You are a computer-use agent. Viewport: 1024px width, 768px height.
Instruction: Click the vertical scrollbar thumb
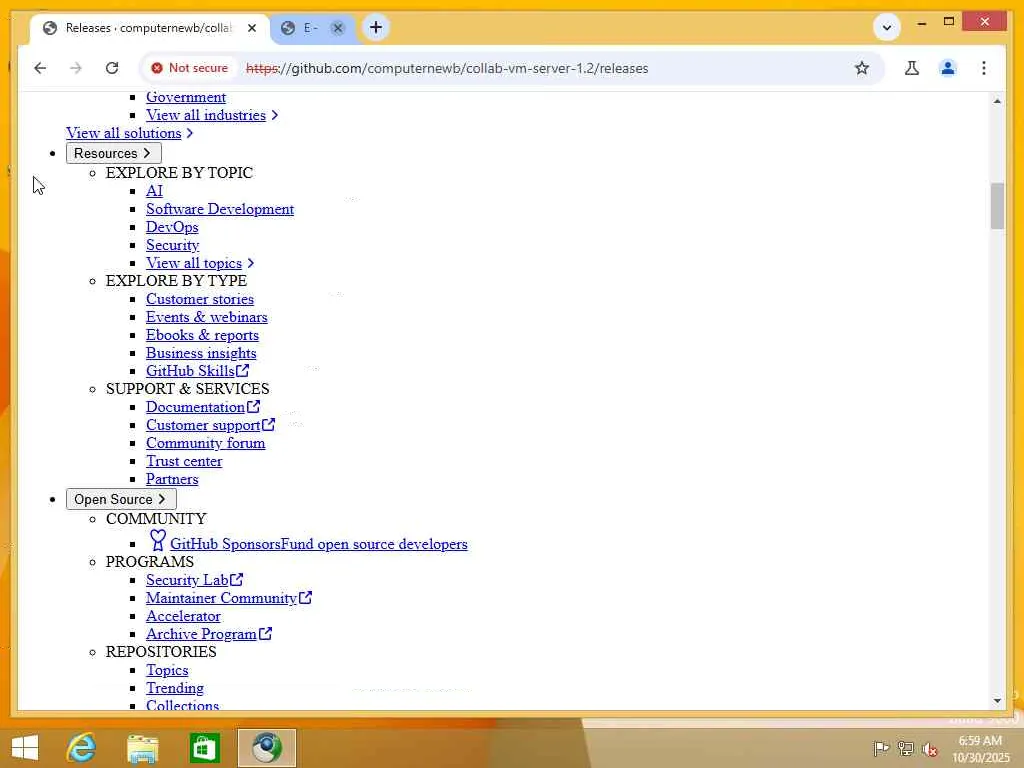[x=997, y=206]
